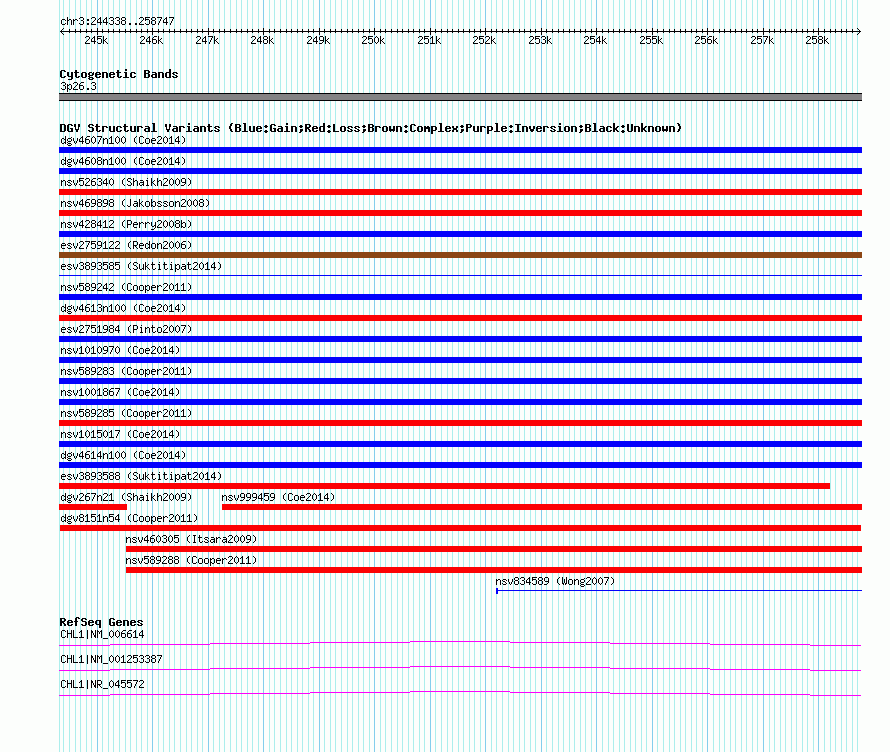Image resolution: width=890 pixels, height=752 pixels.
Task: Click CHL1|NM_001253387 gene label
Action: 111,659
